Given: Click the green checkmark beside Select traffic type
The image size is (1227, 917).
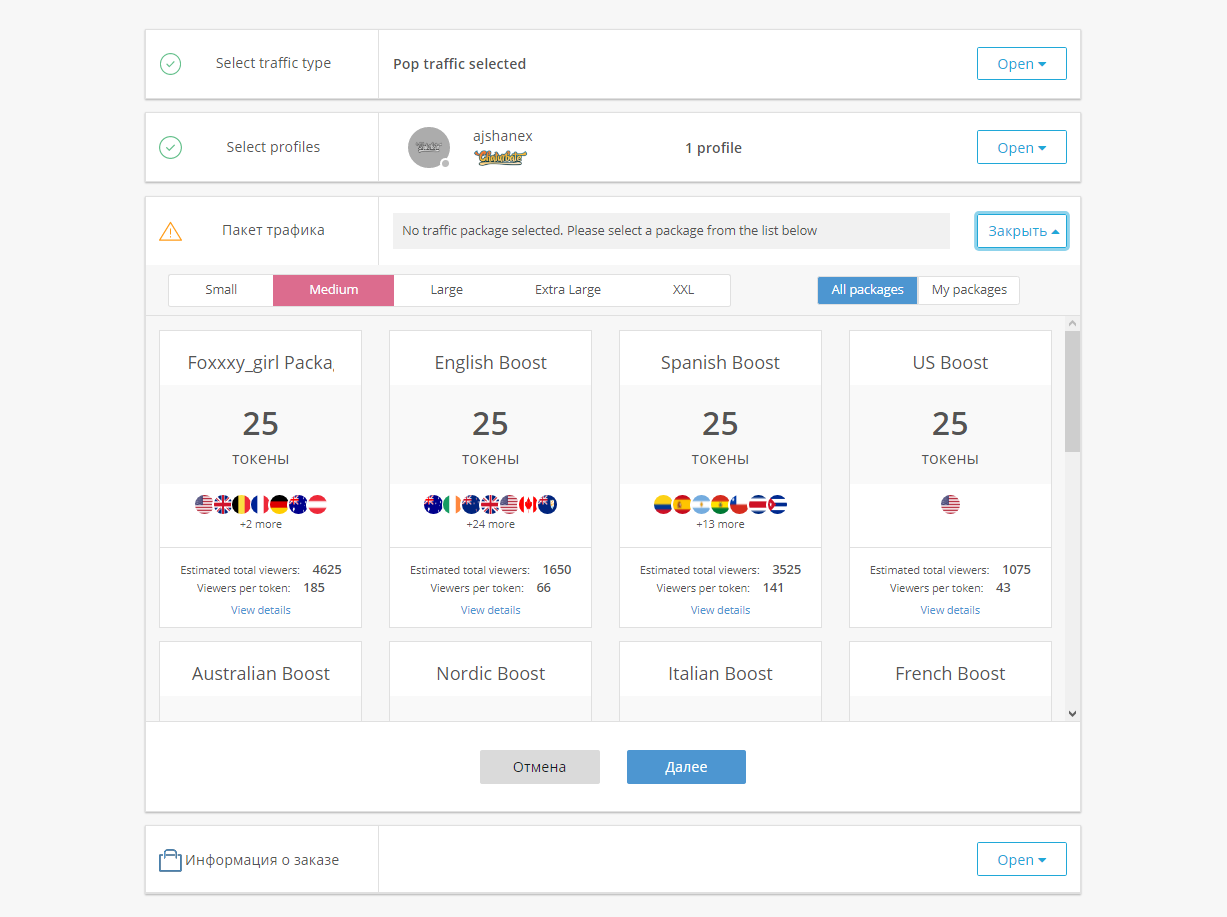Looking at the screenshot, I should point(171,64).
